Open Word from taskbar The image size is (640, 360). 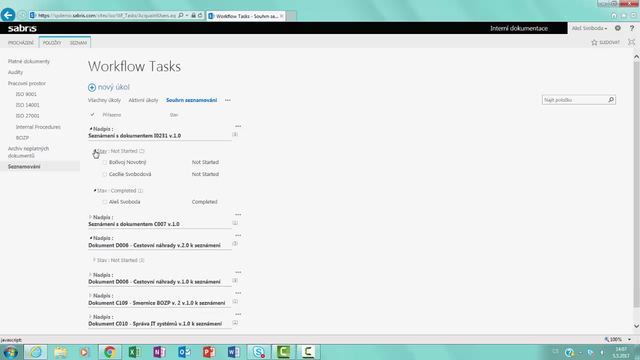[x=234, y=352]
